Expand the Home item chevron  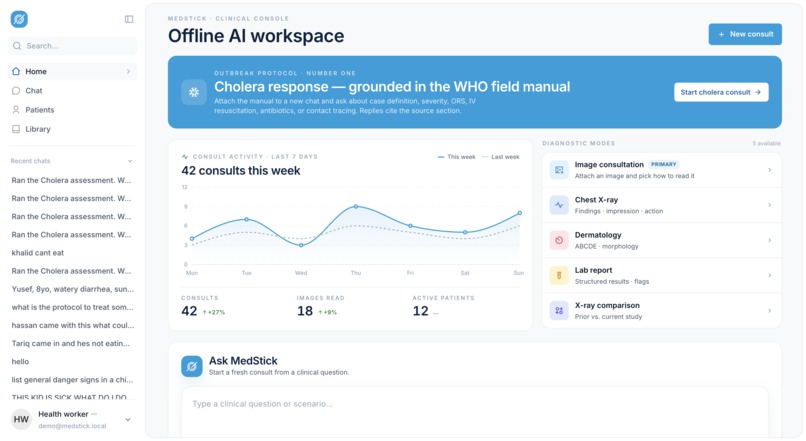129,71
